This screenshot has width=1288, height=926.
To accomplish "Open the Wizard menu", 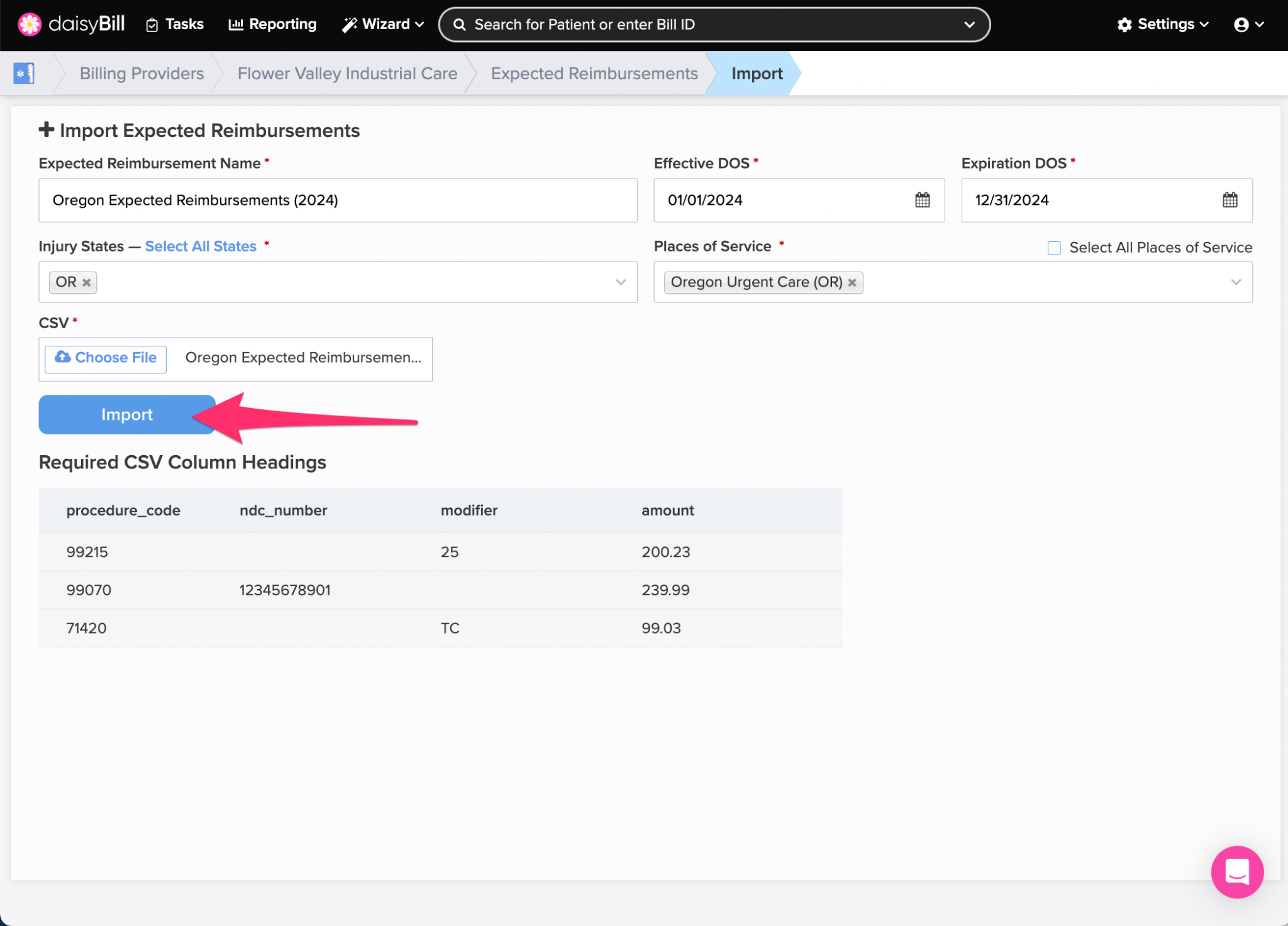I will [382, 25].
